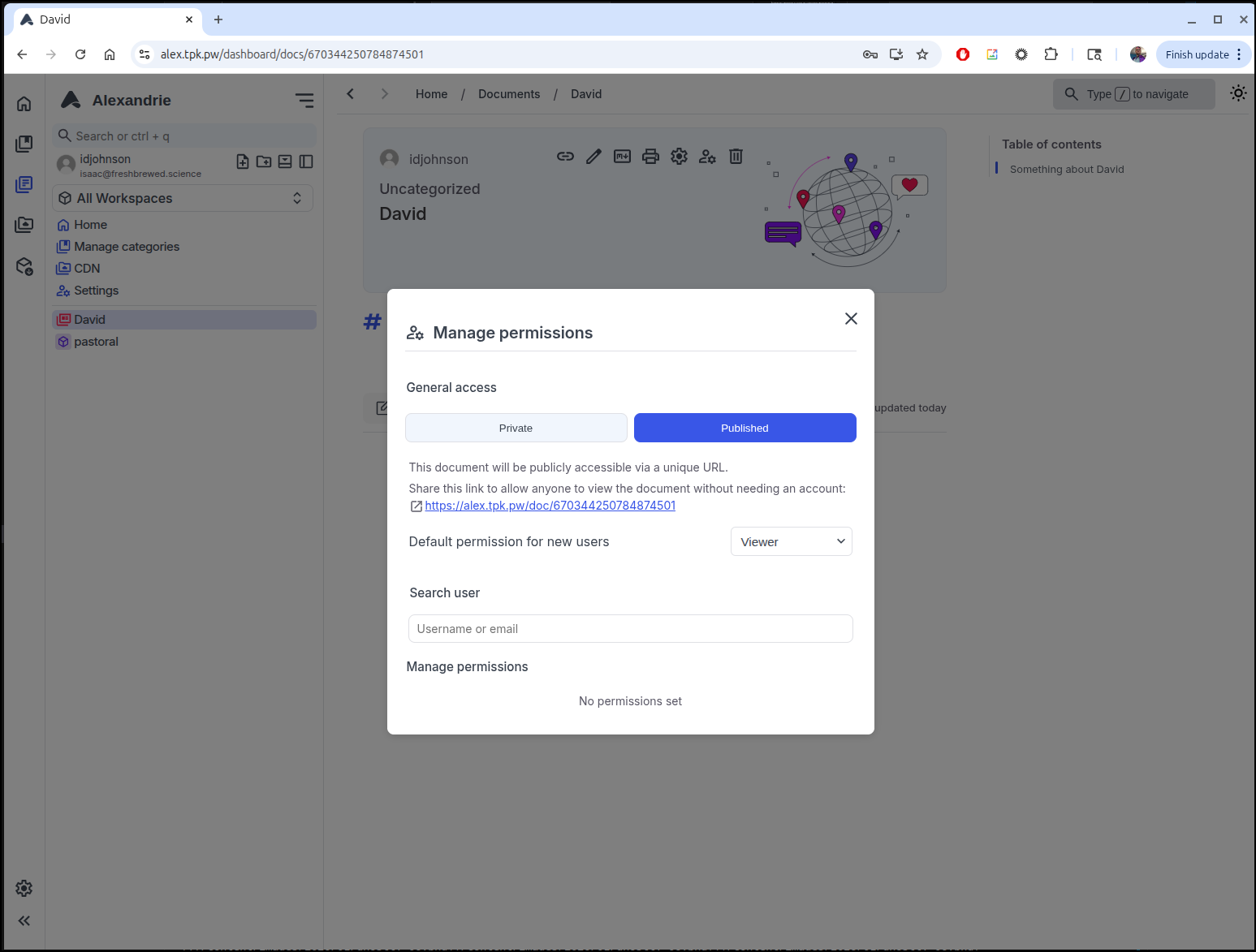Toggle the light/dark theme sun icon
The image size is (1256, 952).
point(1237,93)
